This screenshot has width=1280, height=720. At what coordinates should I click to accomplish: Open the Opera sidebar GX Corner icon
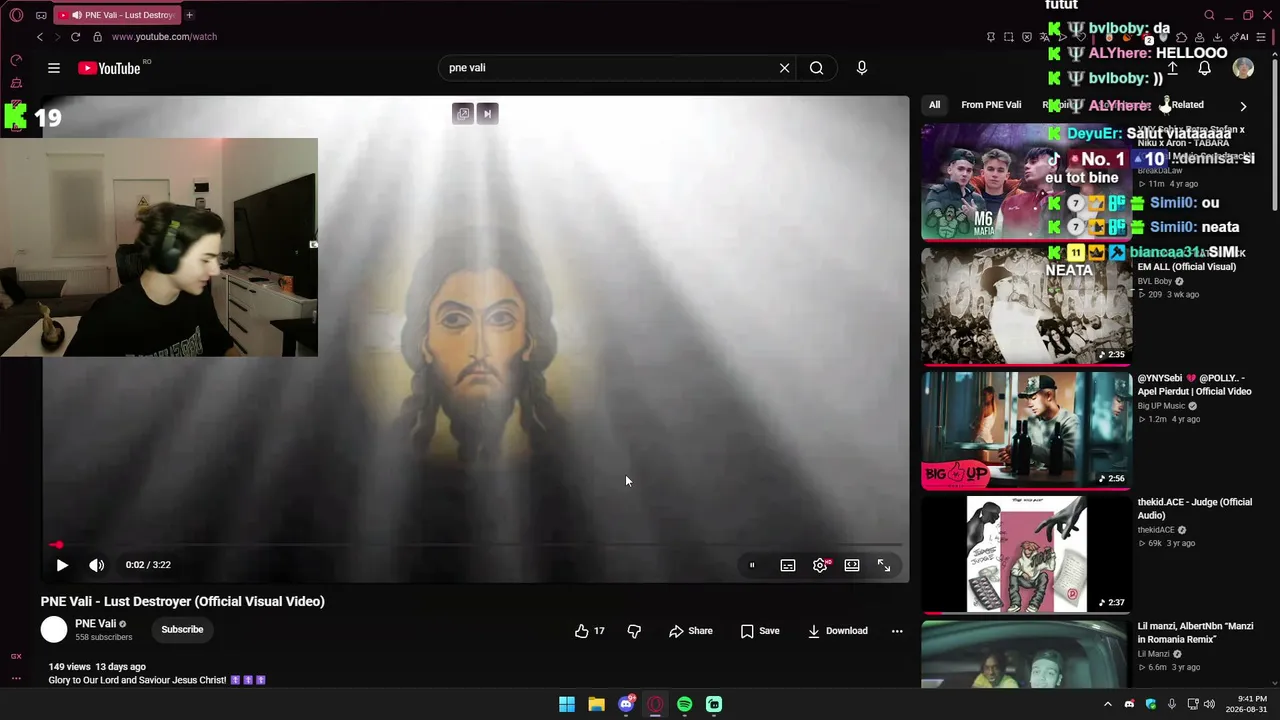click(16, 657)
